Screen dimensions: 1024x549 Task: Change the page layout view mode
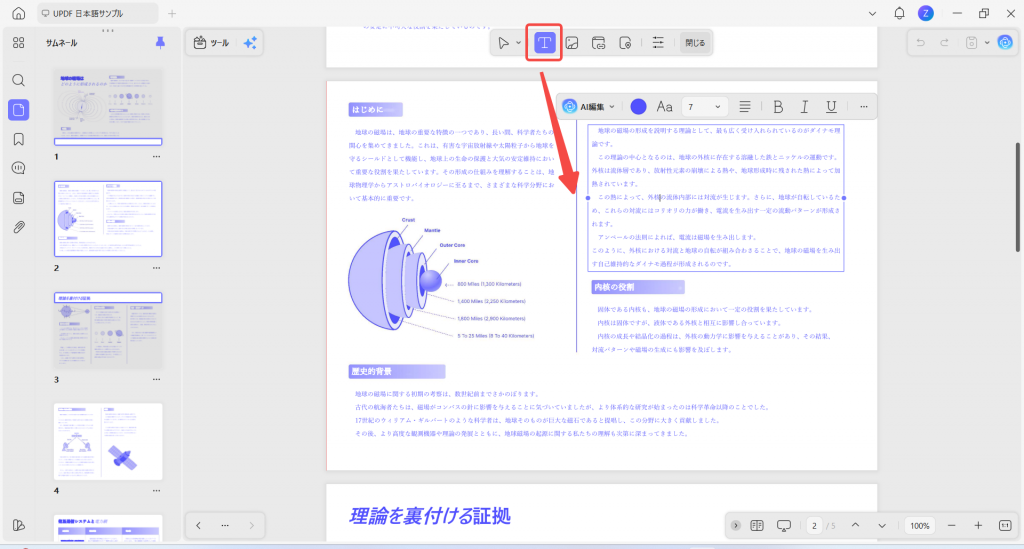pos(757,525)
